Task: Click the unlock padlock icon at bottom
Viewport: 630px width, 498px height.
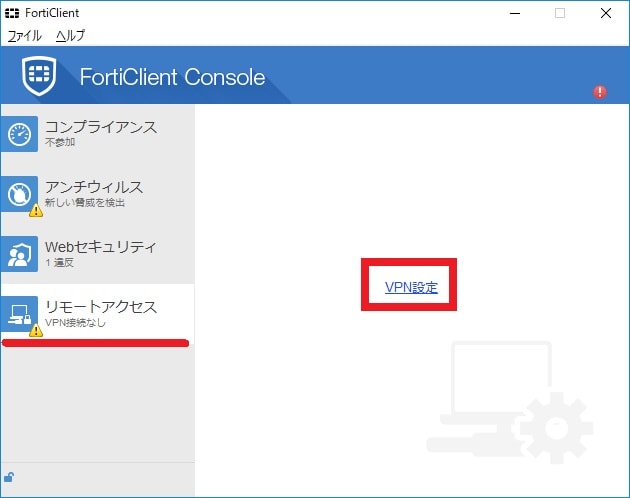Action: [9, 477]
